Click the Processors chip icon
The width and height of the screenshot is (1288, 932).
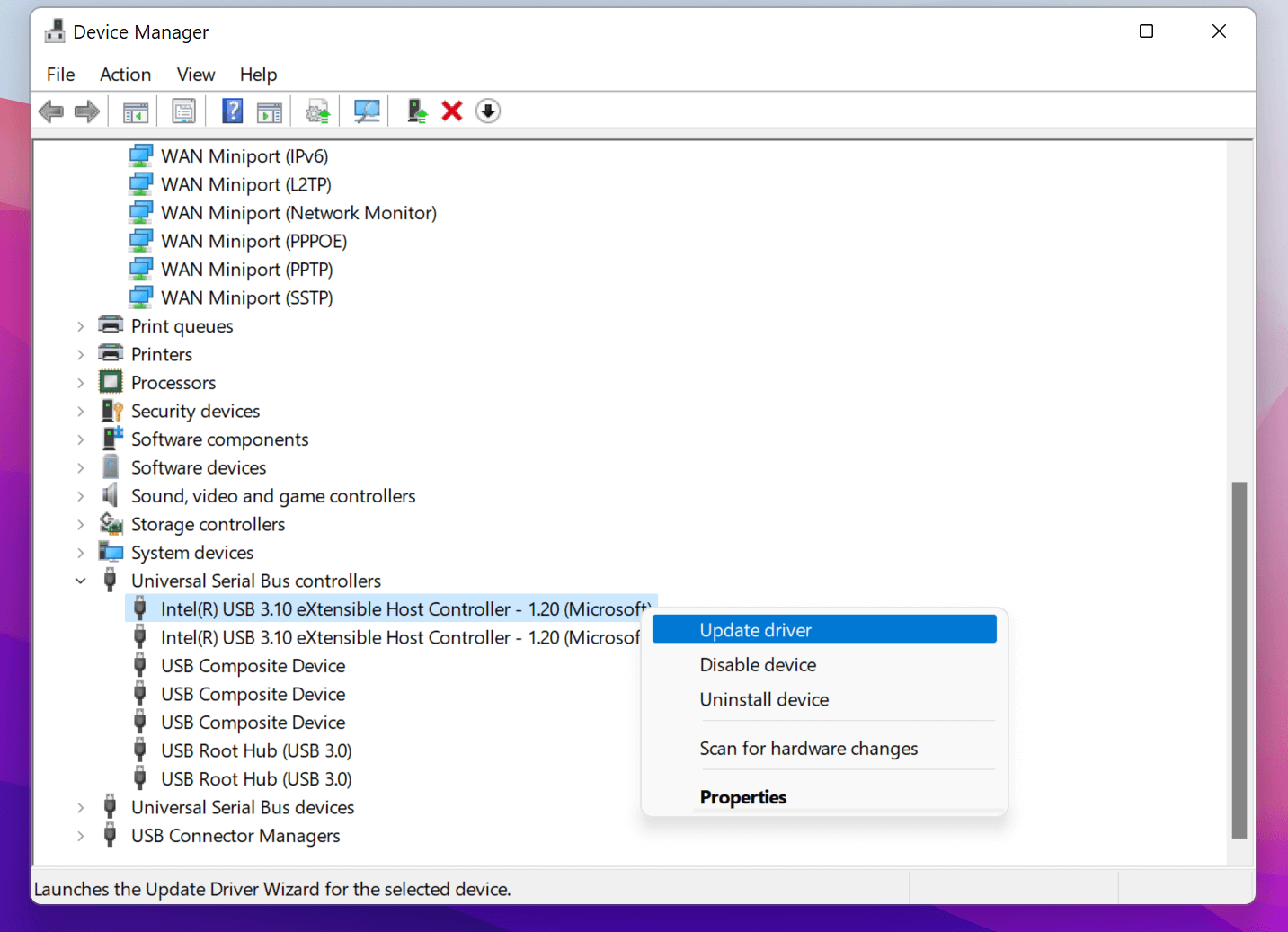click(111, 382)
